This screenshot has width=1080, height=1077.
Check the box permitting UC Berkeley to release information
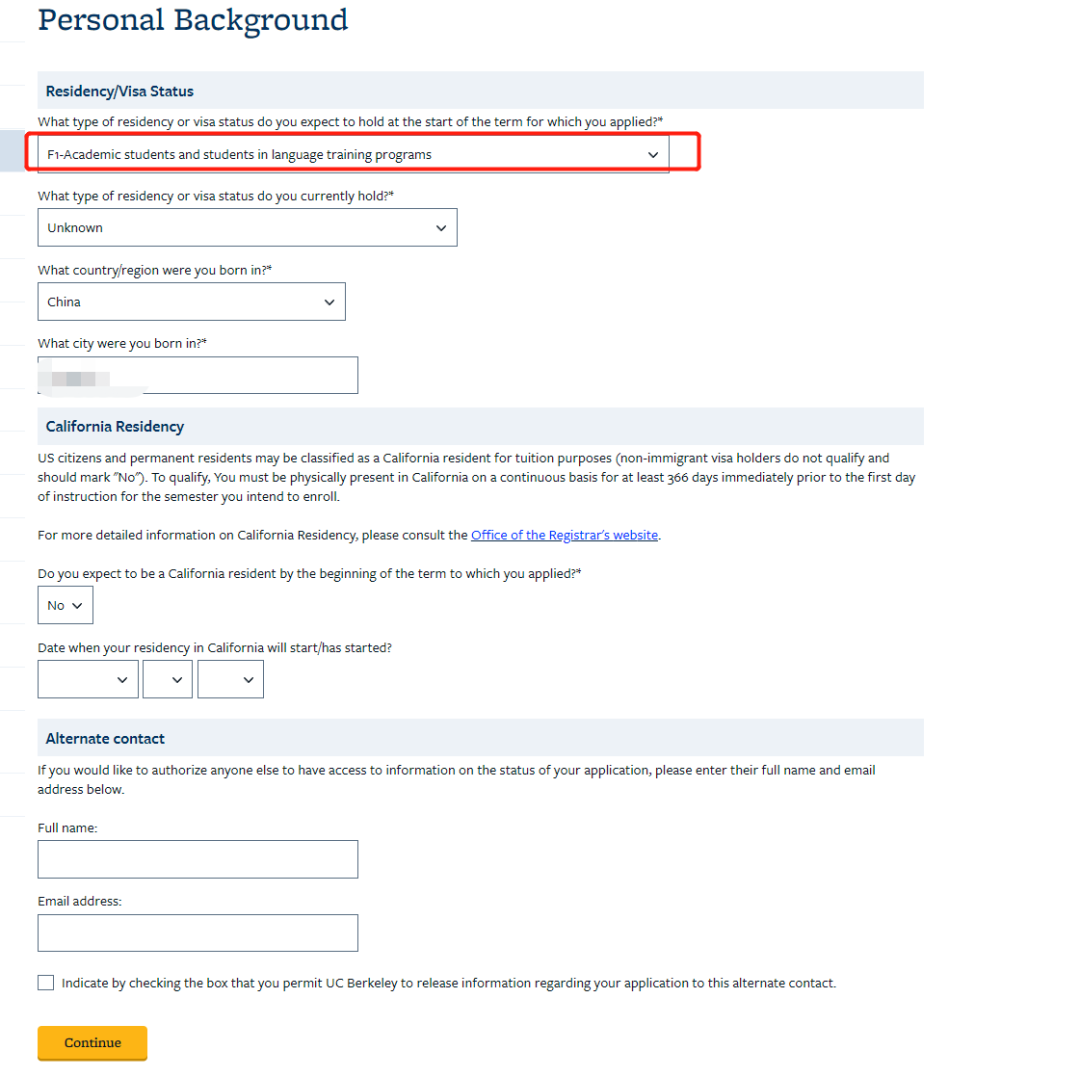tap(46, 983)
